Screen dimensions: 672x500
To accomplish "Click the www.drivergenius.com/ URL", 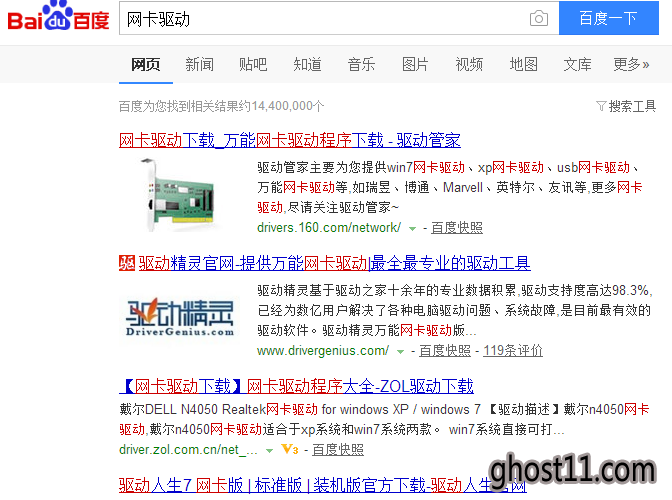I will [x=323, y=350].
